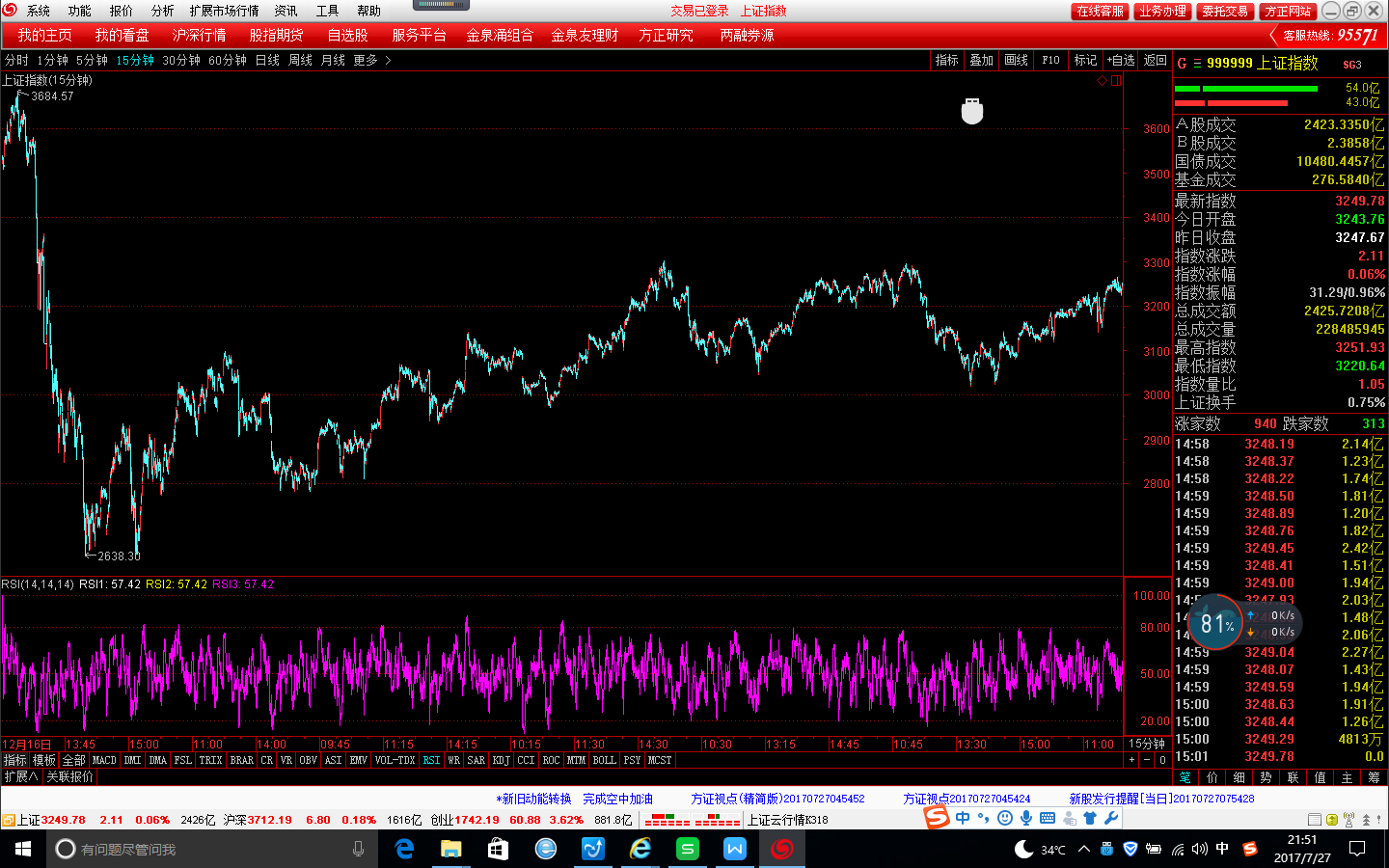This screenshot has height=868, width=1389.
Task: Click the red diamond chart icon
Action: [x=1102, y=81]
